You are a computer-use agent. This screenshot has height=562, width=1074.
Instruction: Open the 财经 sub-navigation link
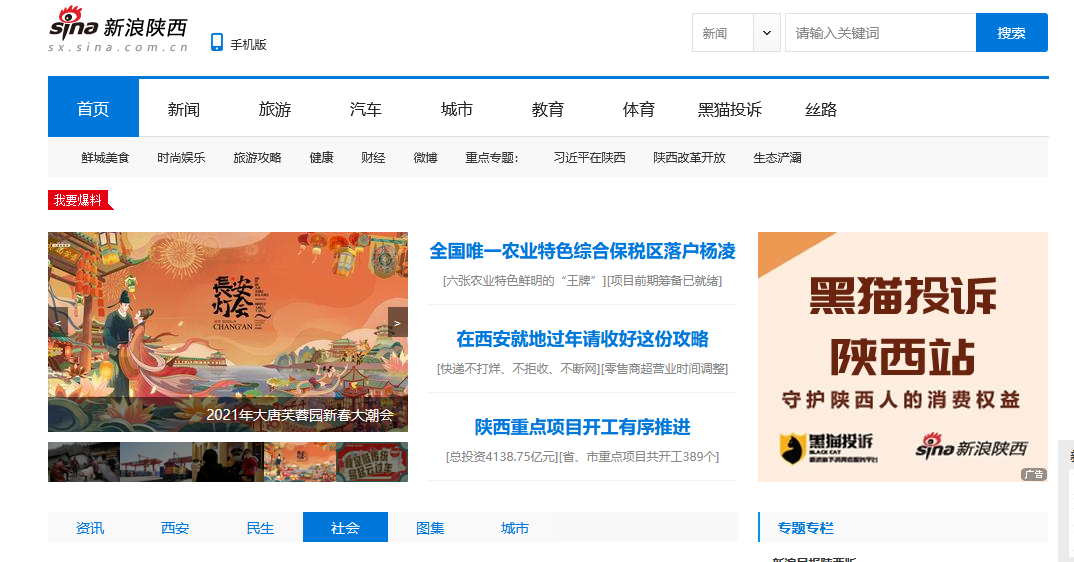click(373, 158)
